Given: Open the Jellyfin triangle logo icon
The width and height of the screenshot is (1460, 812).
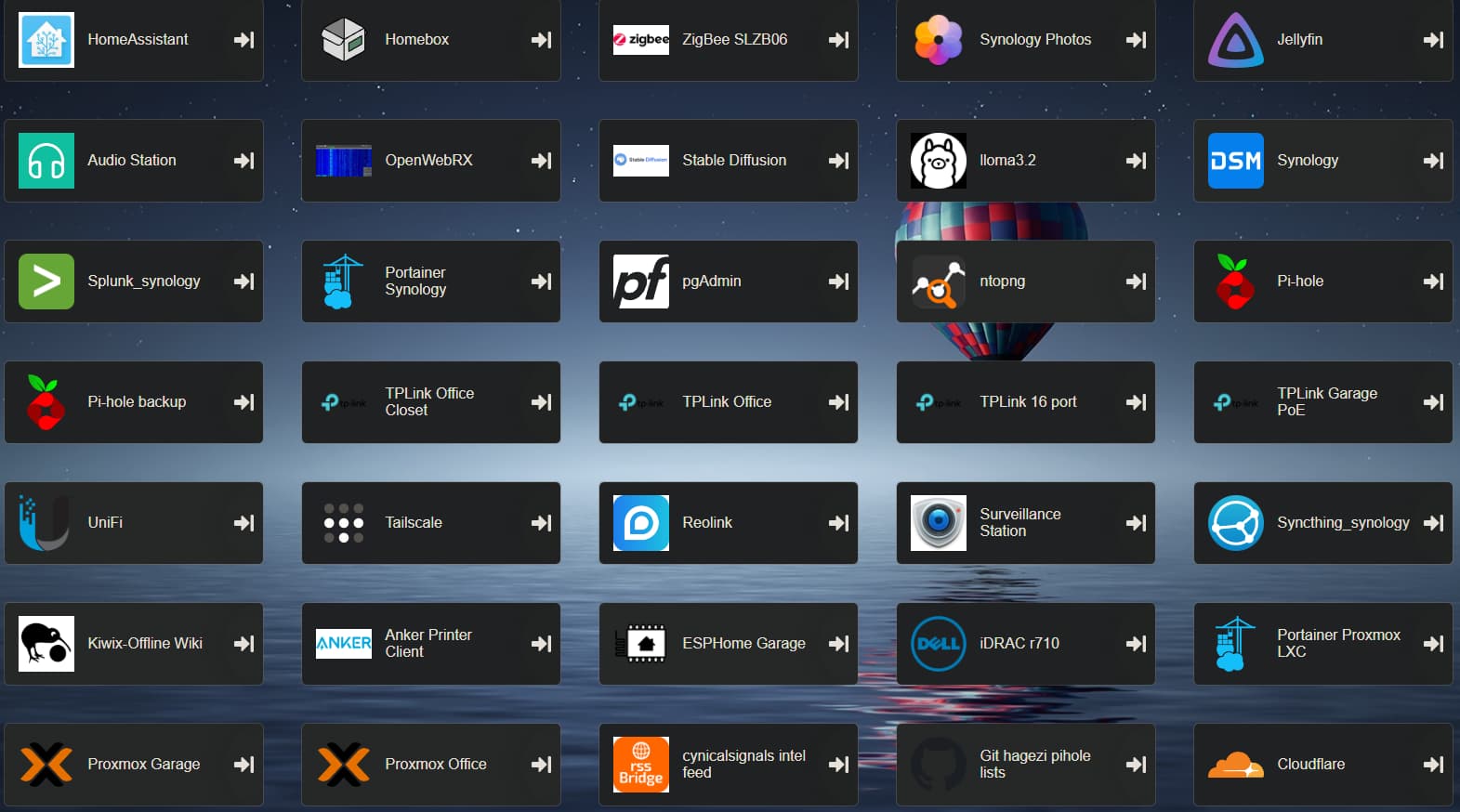Looking at the screenshot, I should (1235, 40).
